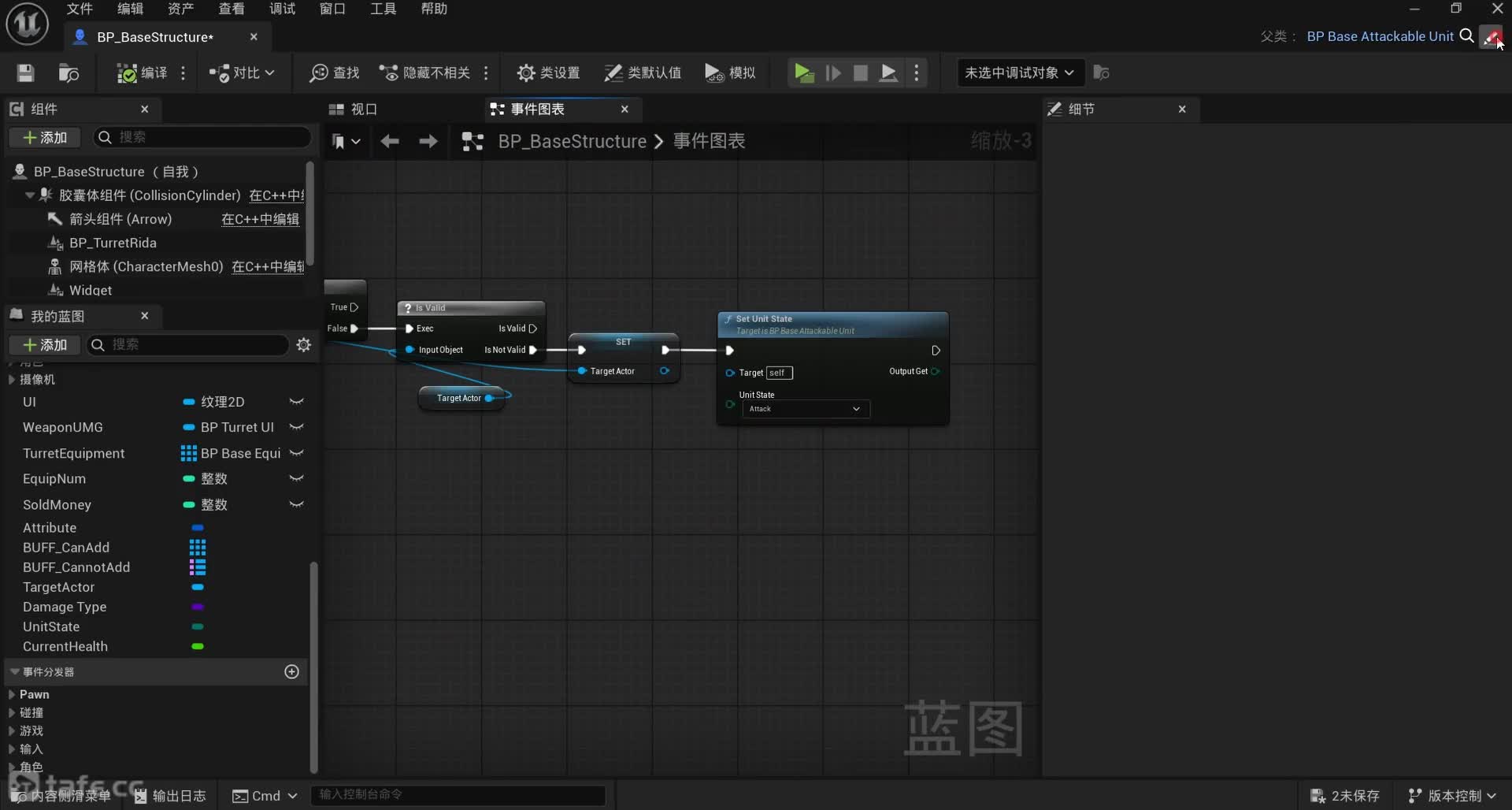
Task: Open BP Base Attackable Unit parent class link
Action: pyautogui.click(x=1380, y=36)
